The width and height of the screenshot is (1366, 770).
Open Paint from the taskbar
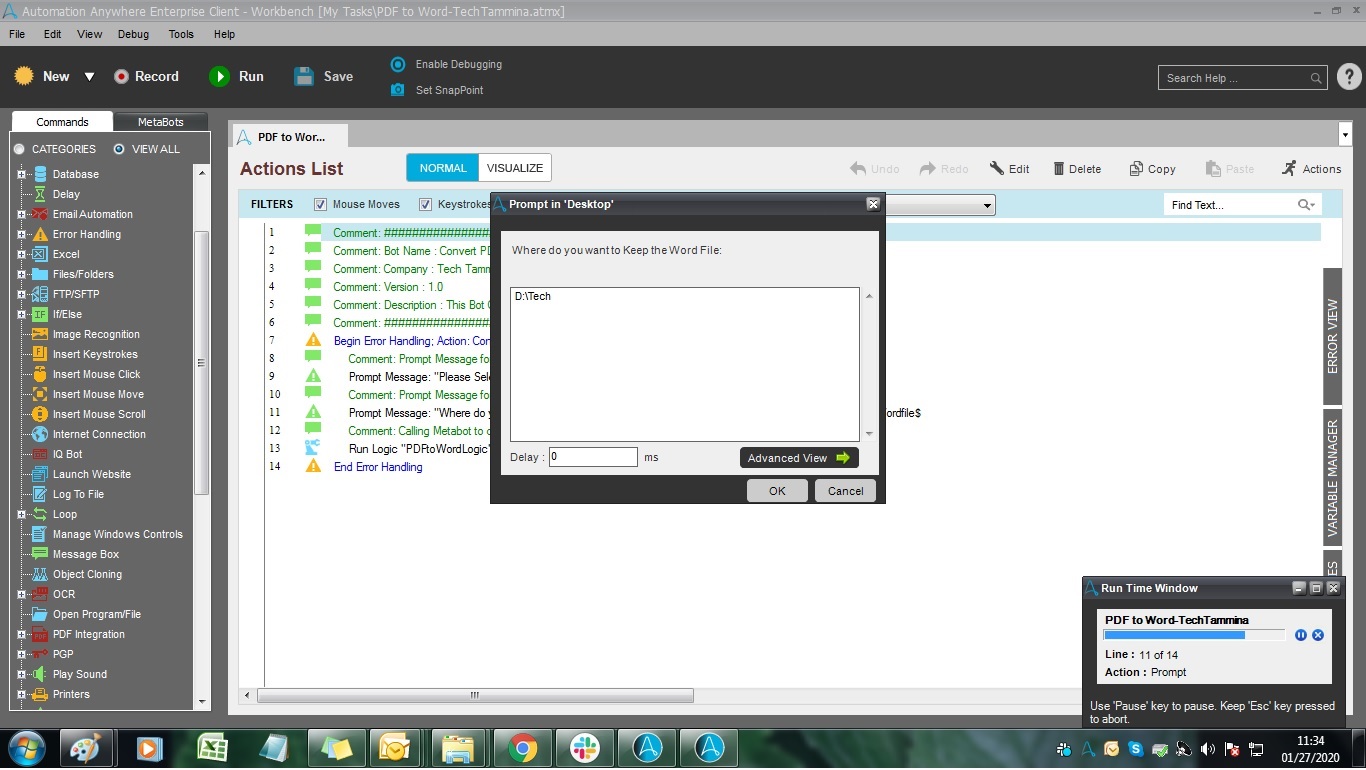coord(87,748)
